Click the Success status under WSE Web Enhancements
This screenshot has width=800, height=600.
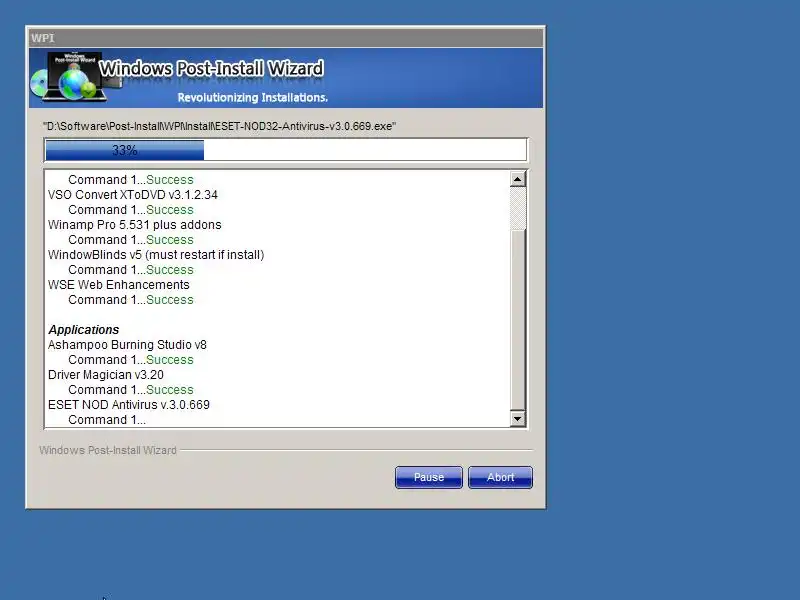pos(169,300)
